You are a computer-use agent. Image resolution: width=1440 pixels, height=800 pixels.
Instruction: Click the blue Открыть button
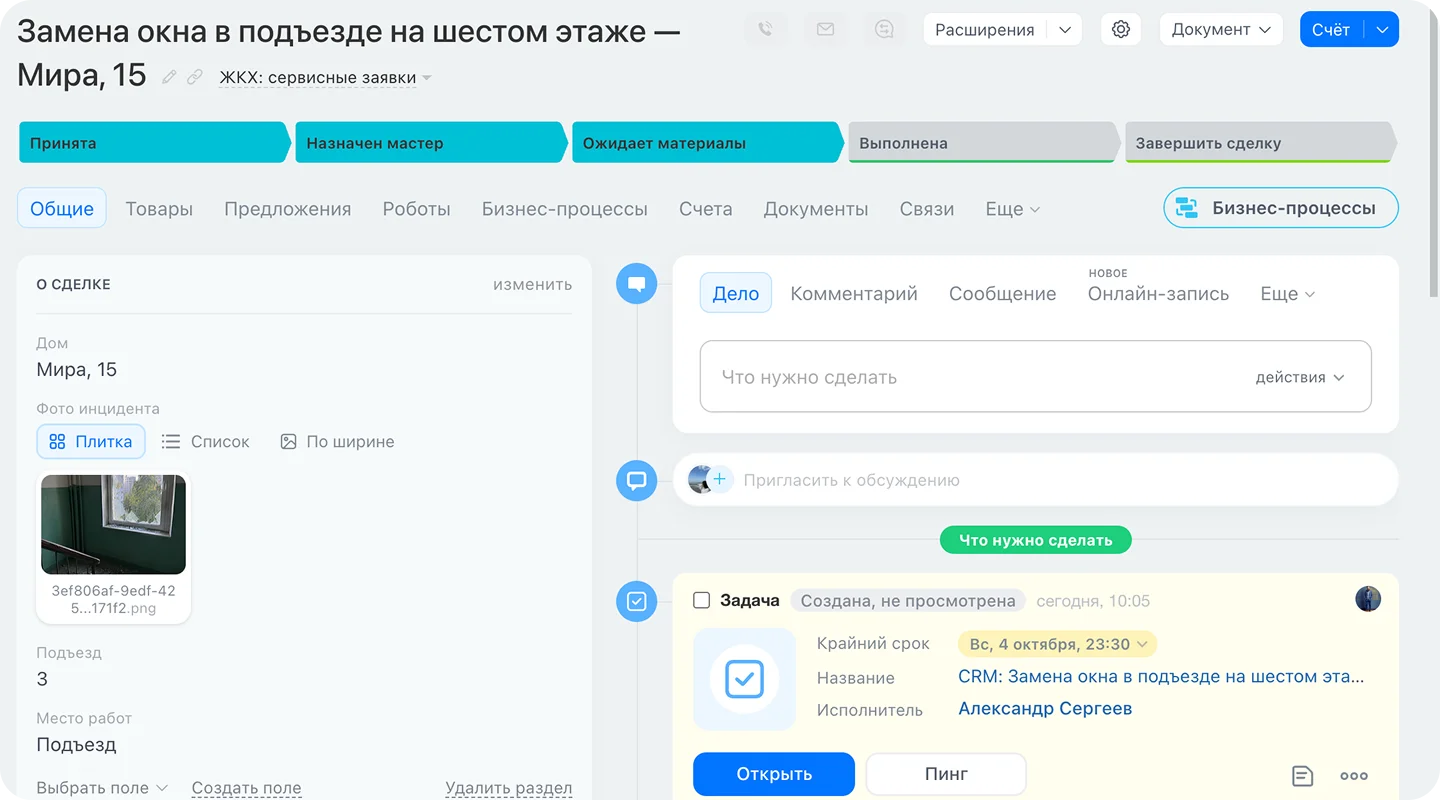tap(774, 774)
